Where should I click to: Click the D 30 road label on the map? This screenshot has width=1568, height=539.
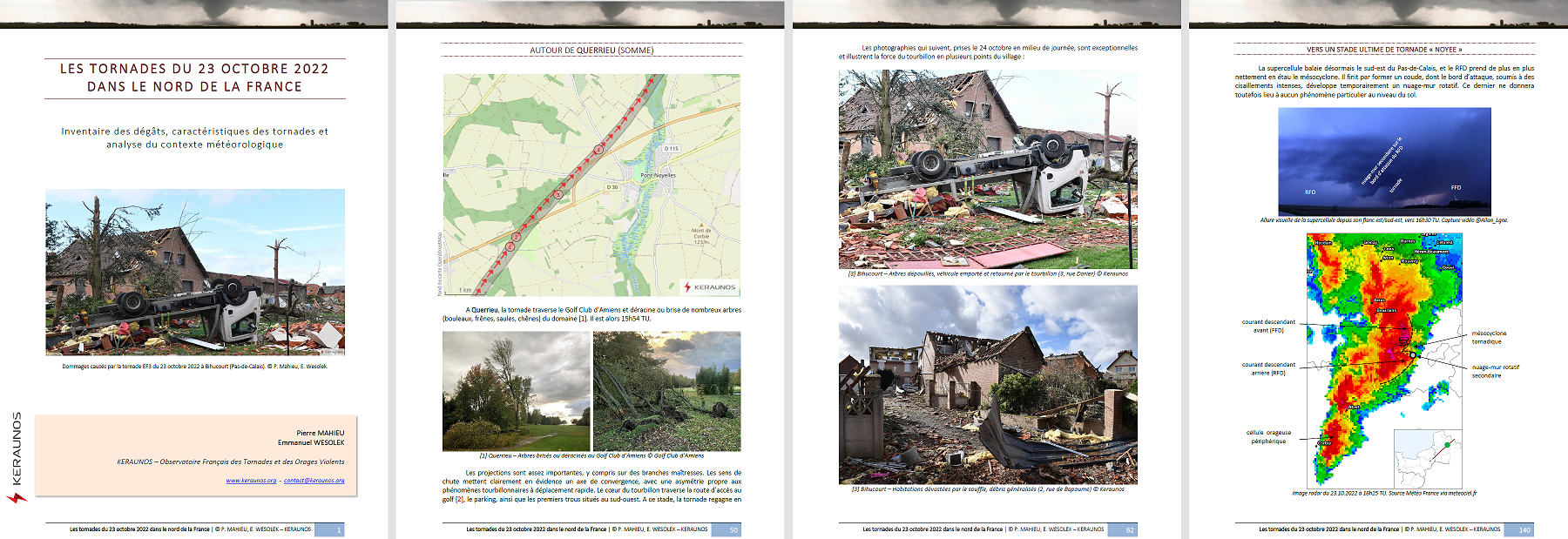(612, 187)
